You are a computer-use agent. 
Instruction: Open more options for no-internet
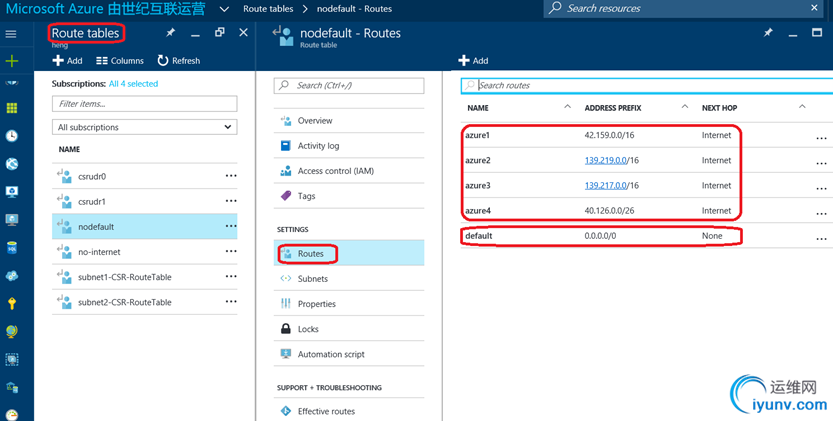click(231, 251)
